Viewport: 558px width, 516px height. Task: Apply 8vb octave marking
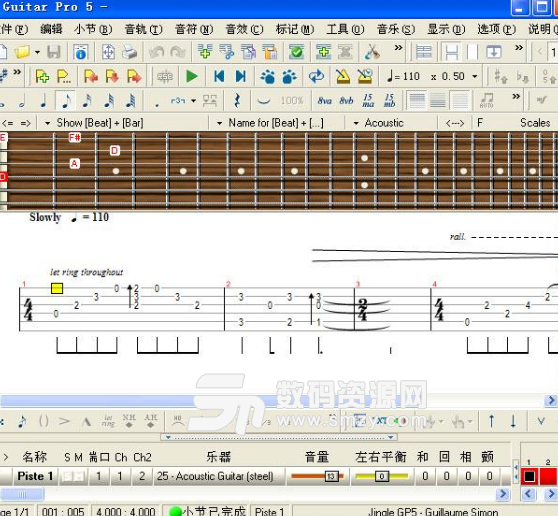coord(346,101)
